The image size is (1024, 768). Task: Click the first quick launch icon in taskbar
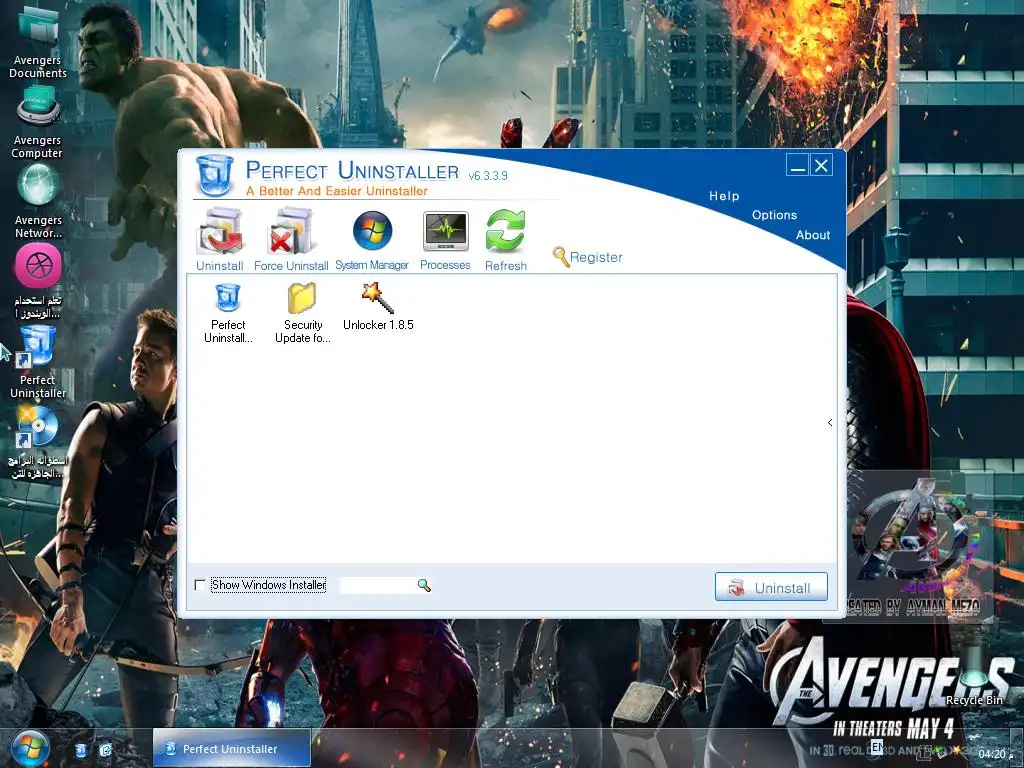[81, 750]
